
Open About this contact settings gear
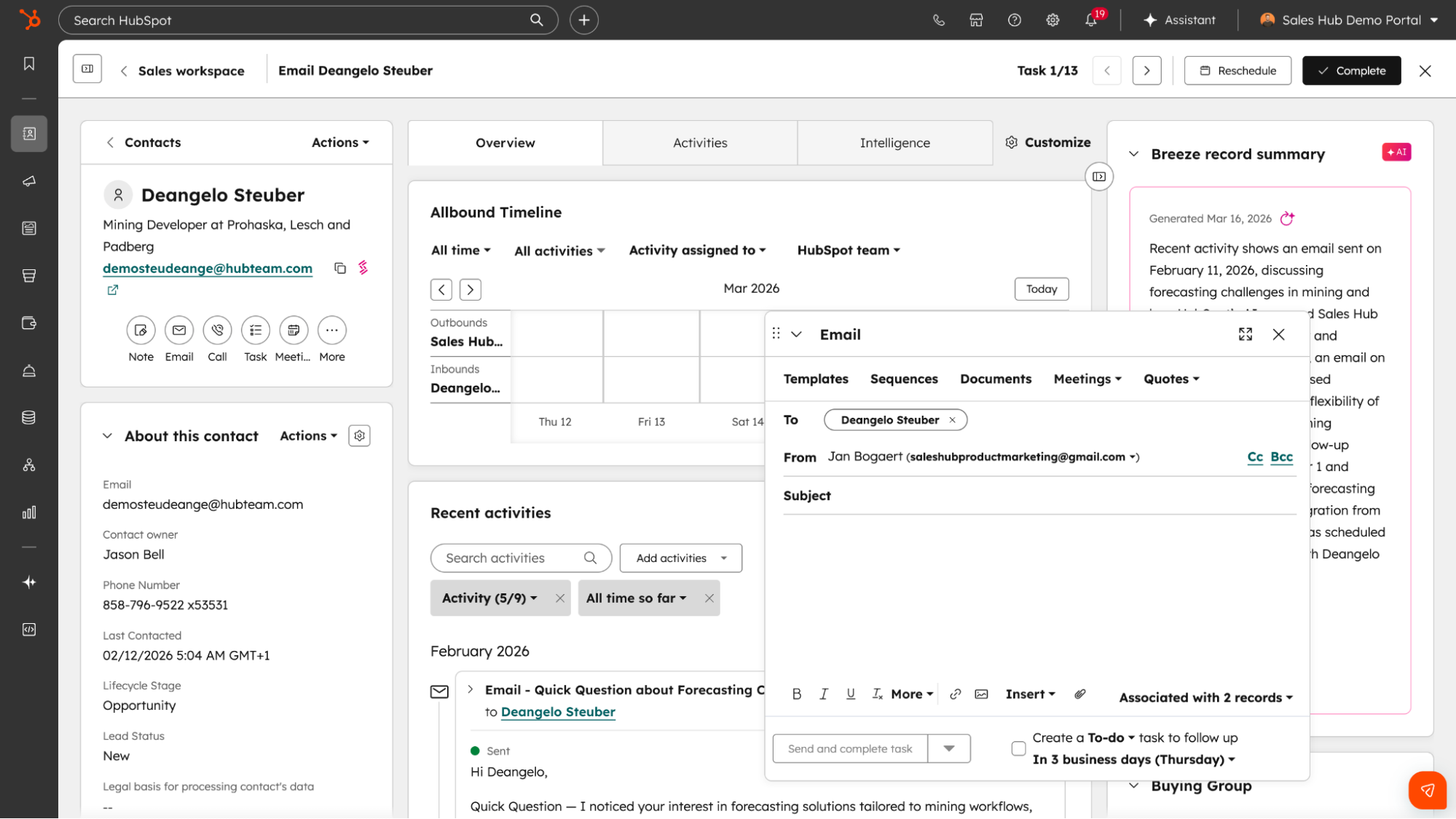point(360,436)
